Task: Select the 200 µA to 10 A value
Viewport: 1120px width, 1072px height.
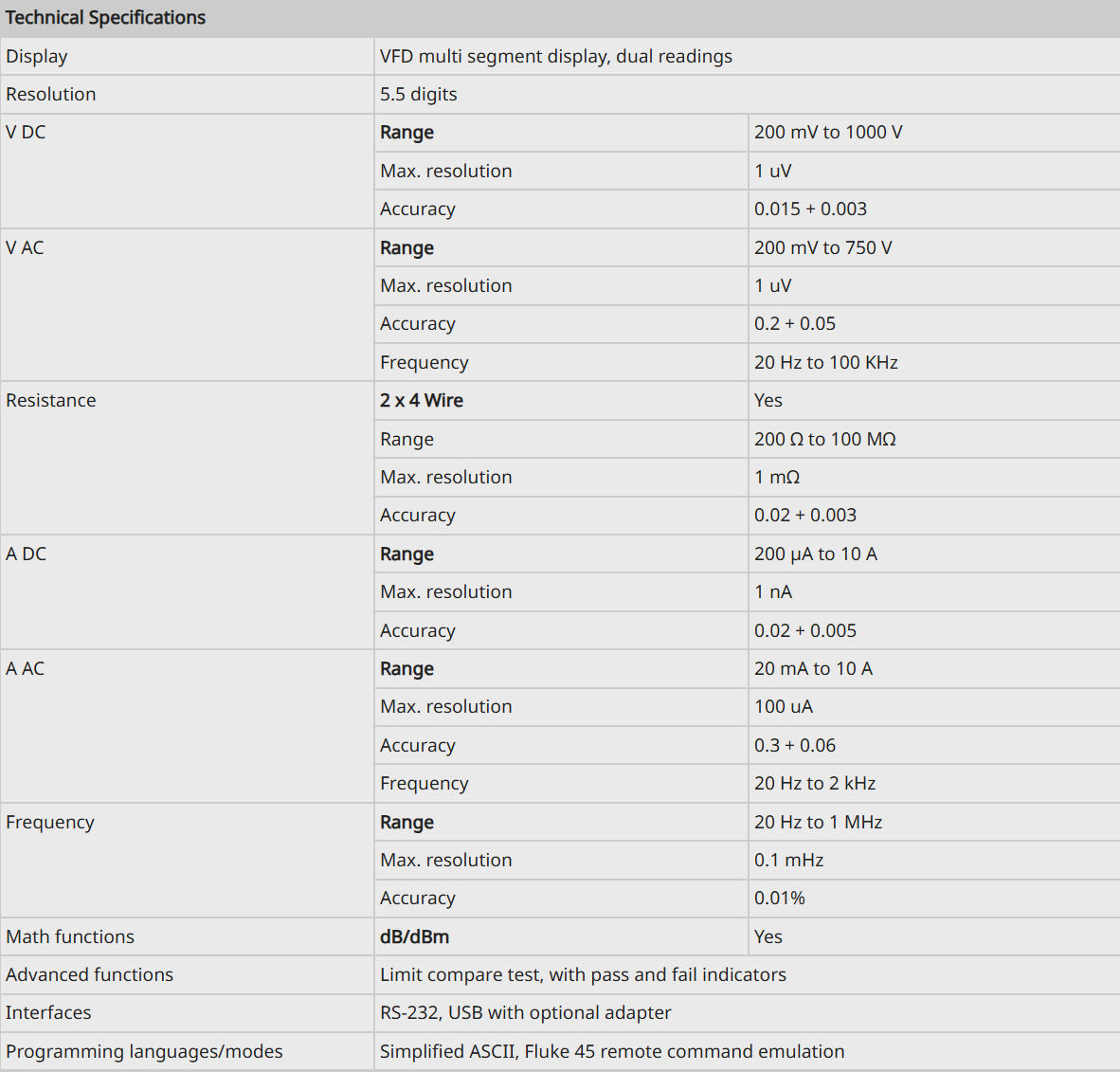Action: point(816,554)
